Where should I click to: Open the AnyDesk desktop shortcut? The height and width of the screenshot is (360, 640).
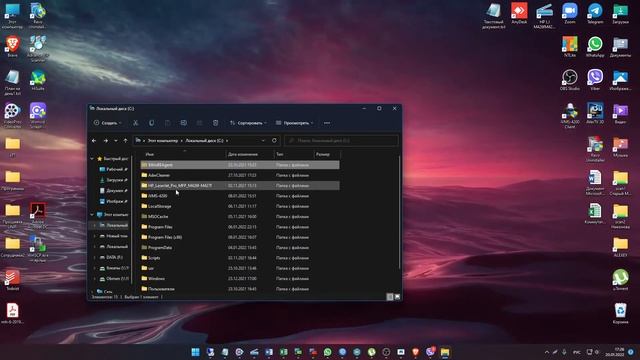tap(519, 13)
